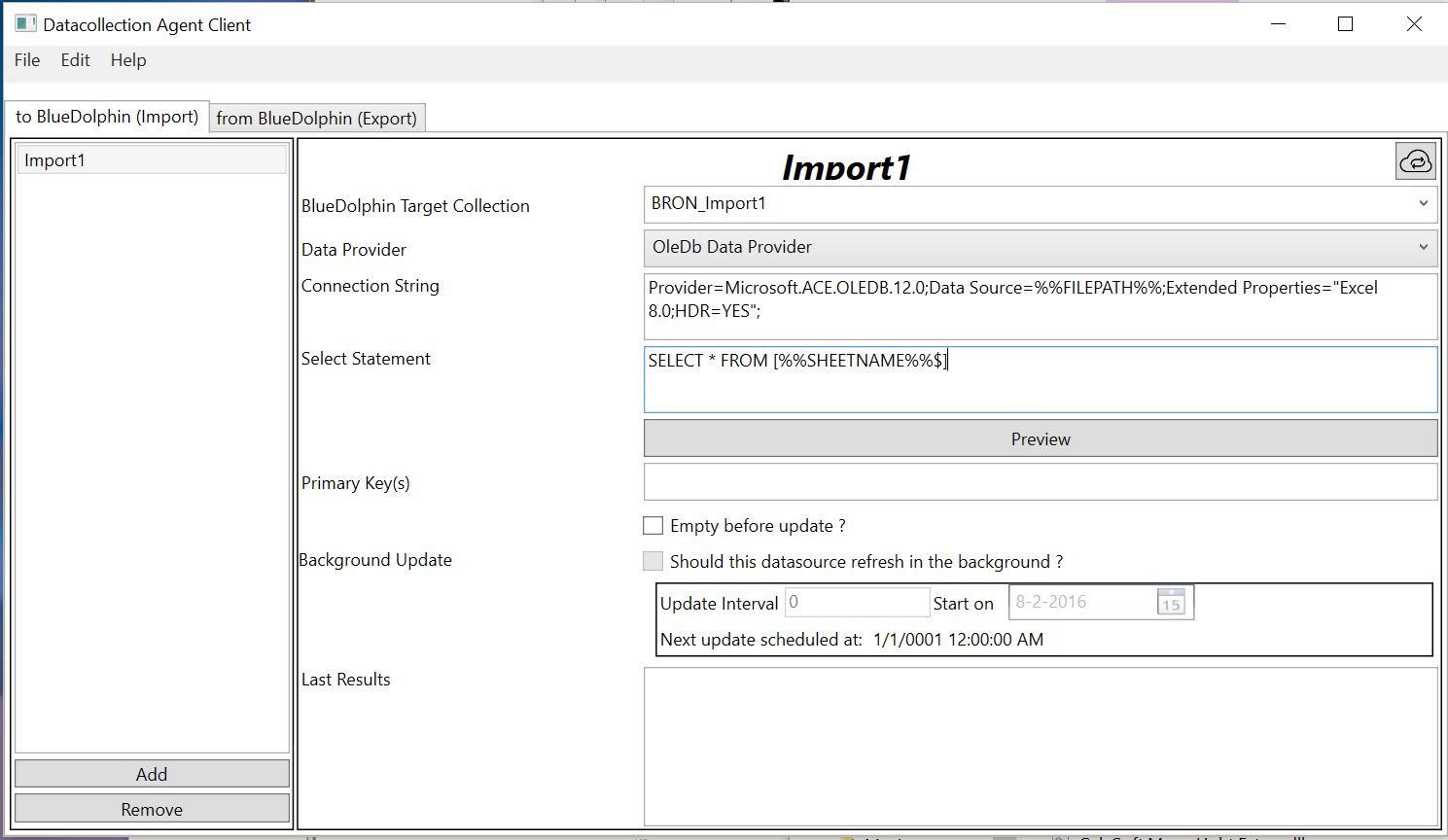
Task: Click the Update Interval field
Action: [857, 602]
